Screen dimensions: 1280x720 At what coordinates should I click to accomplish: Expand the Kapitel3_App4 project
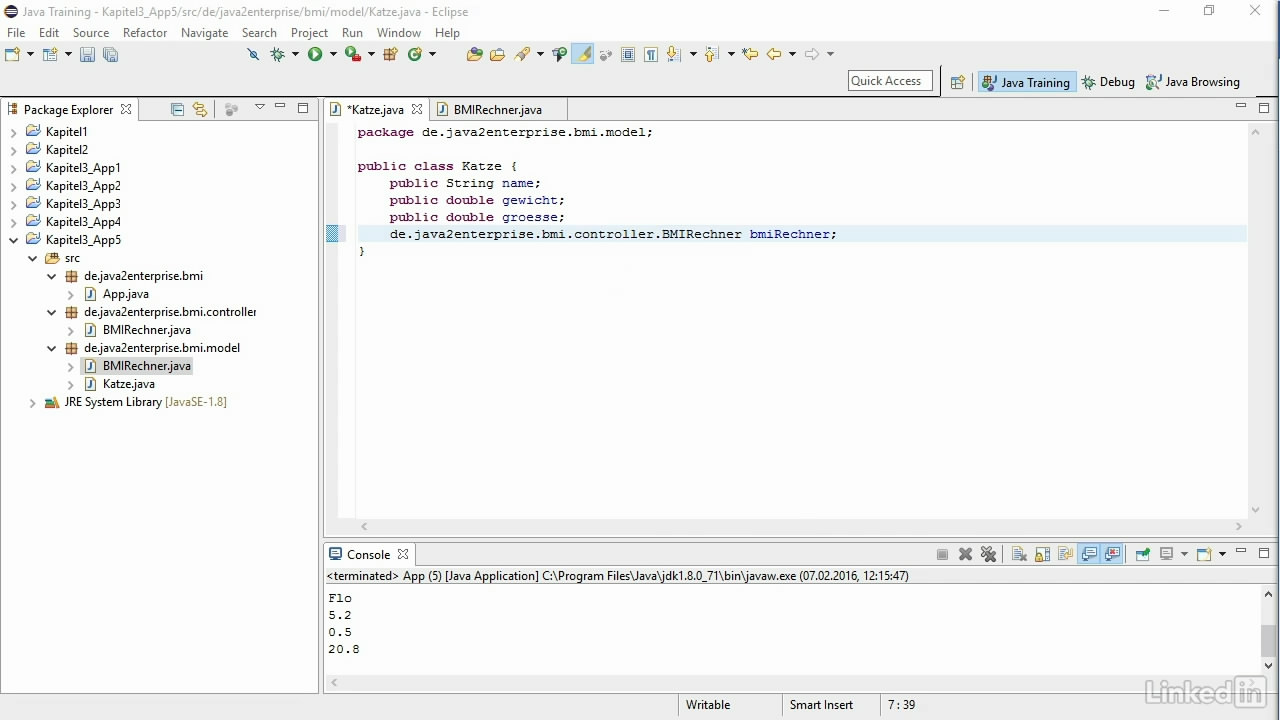coord(13,222)
